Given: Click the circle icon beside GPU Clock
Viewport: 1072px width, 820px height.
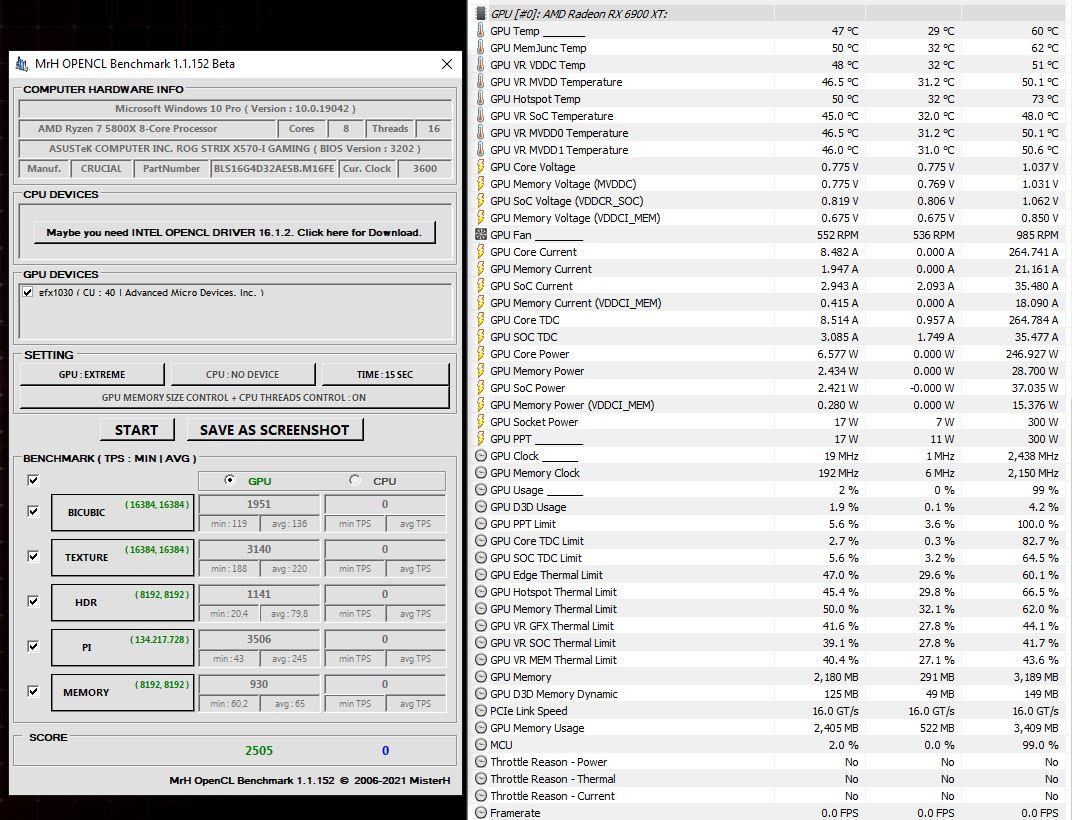Looking at the screenshot, I should (481, 455).
